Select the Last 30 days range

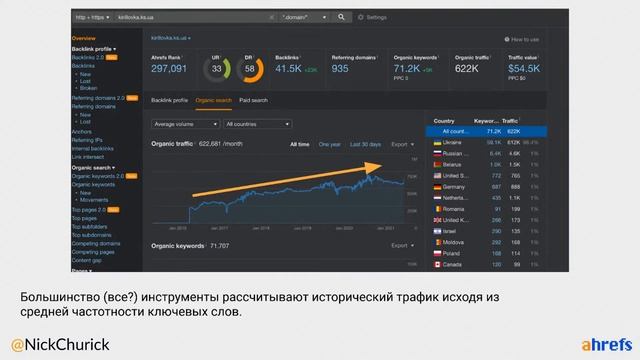click(x=365, y=144)
